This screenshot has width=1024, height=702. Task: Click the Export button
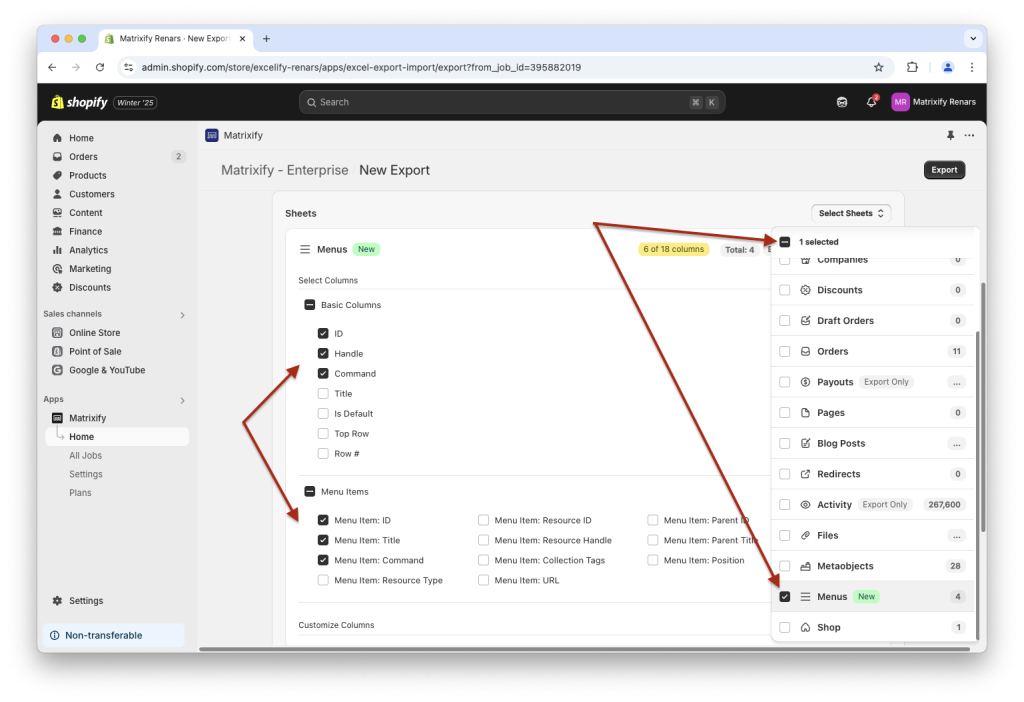(x=943, y=170)
